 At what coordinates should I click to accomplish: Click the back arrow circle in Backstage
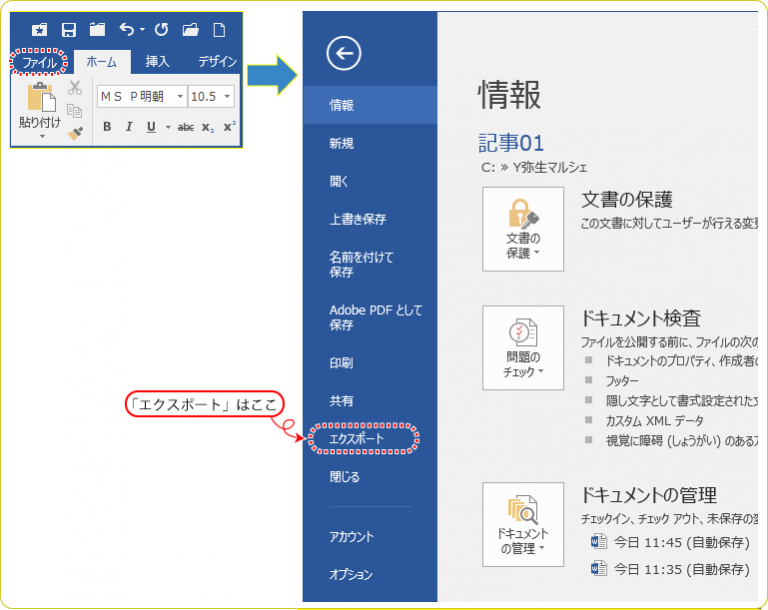[x=344, y=53]
